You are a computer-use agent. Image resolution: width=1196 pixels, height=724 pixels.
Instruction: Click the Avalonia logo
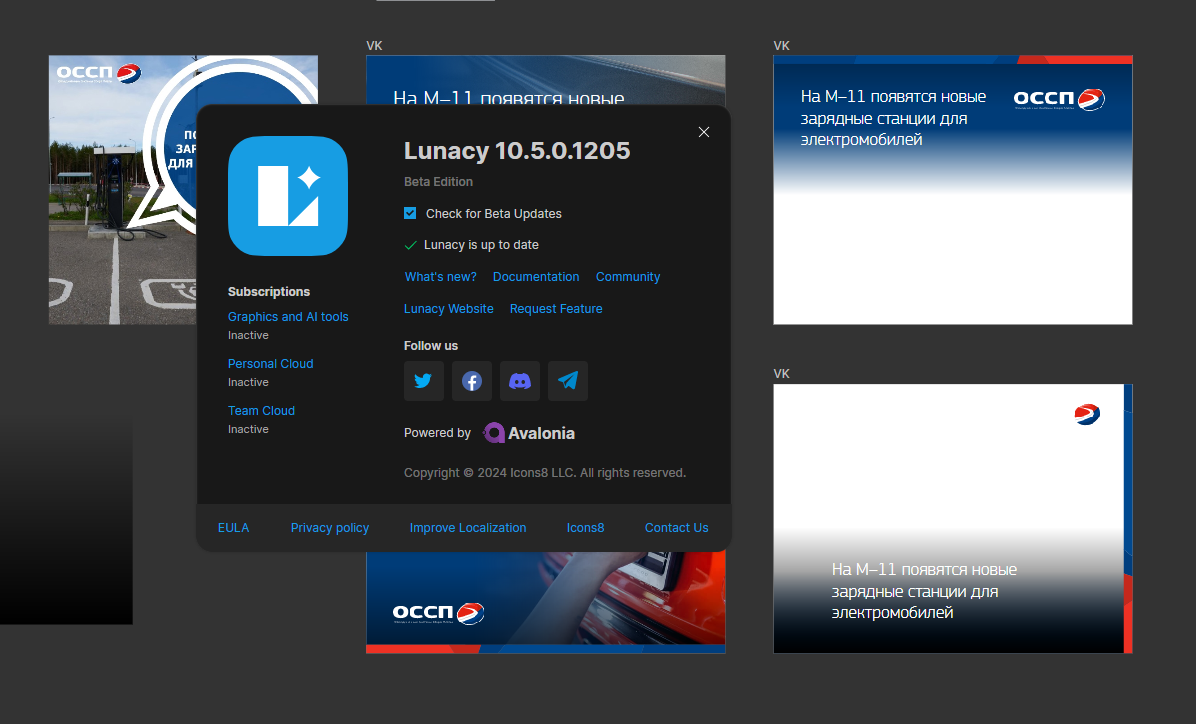(529, 433)
